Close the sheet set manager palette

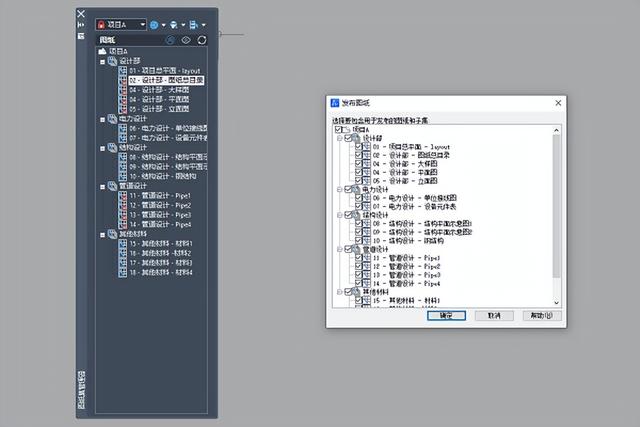click(x=81, y=13)
